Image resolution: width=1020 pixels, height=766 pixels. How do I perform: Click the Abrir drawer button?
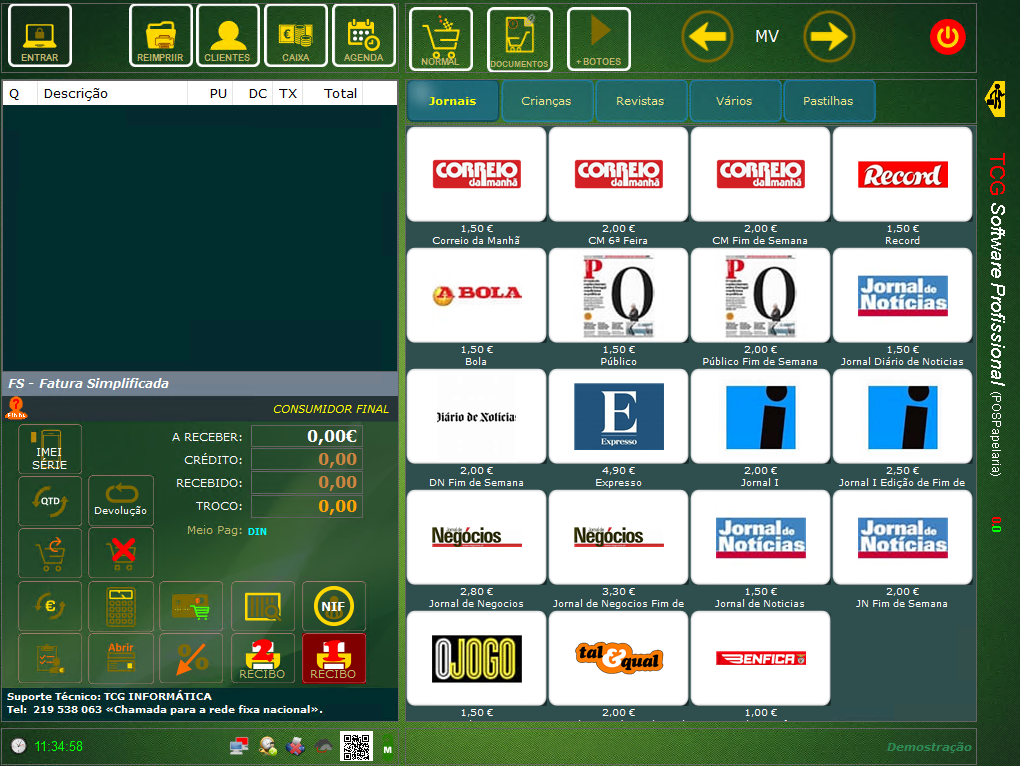(121, 659)
